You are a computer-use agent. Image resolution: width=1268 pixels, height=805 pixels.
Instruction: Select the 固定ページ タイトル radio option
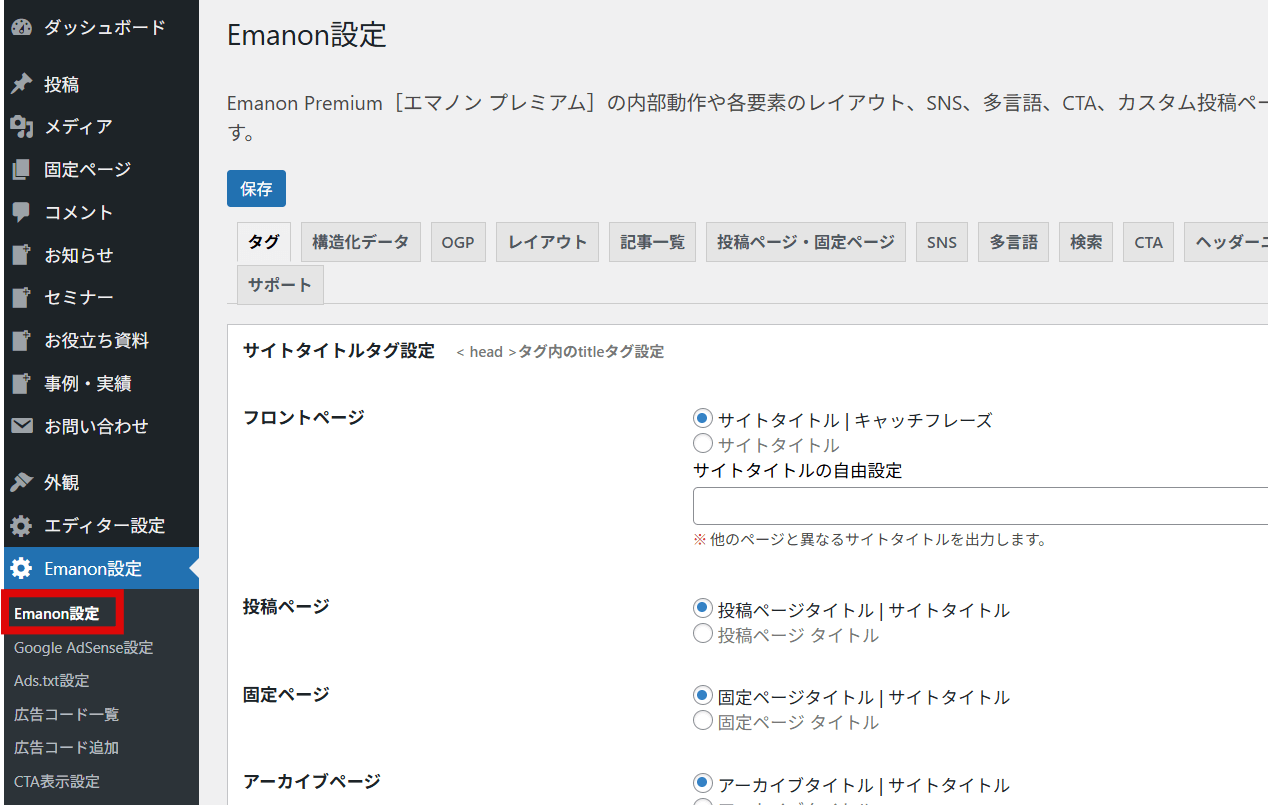(x=703, y=721)
